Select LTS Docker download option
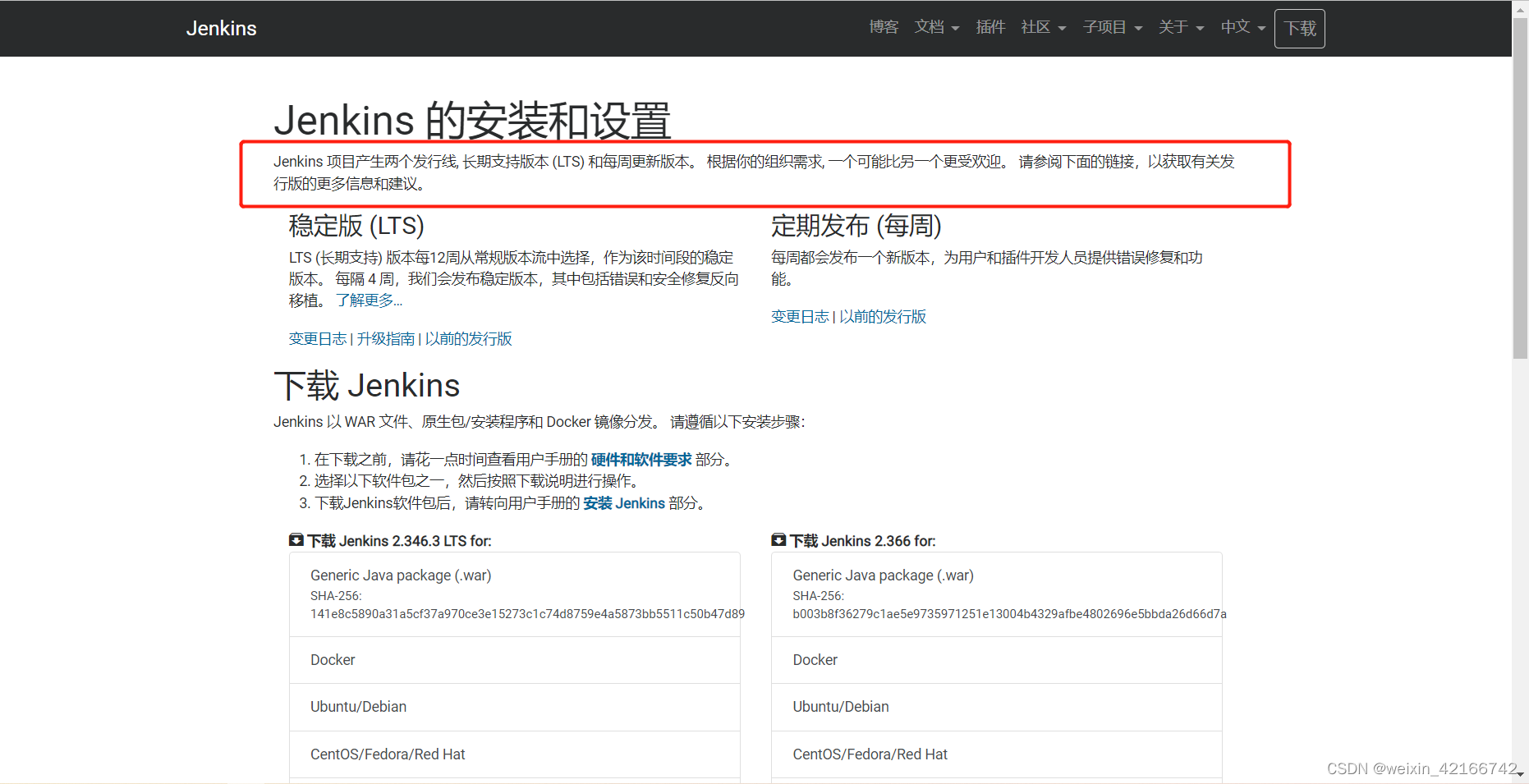 pyautogui.click(x=515, y=660)
